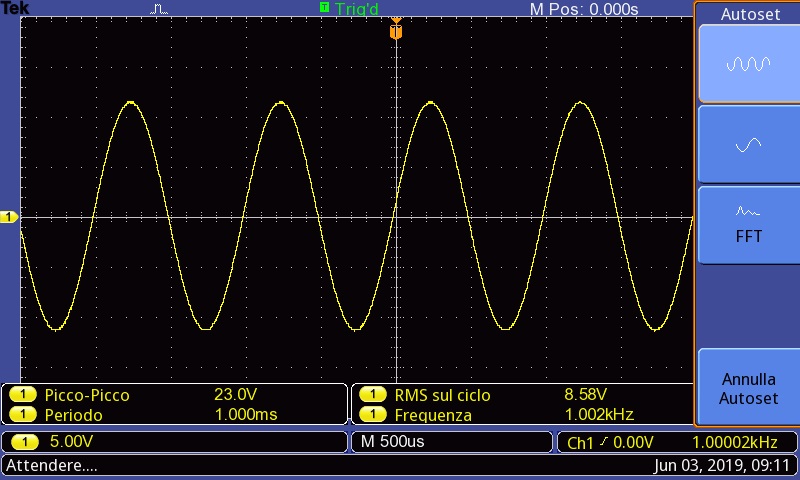The image size is (800, 480).
Task: Click the Periodo measurement label
Action: coord(73,415)
